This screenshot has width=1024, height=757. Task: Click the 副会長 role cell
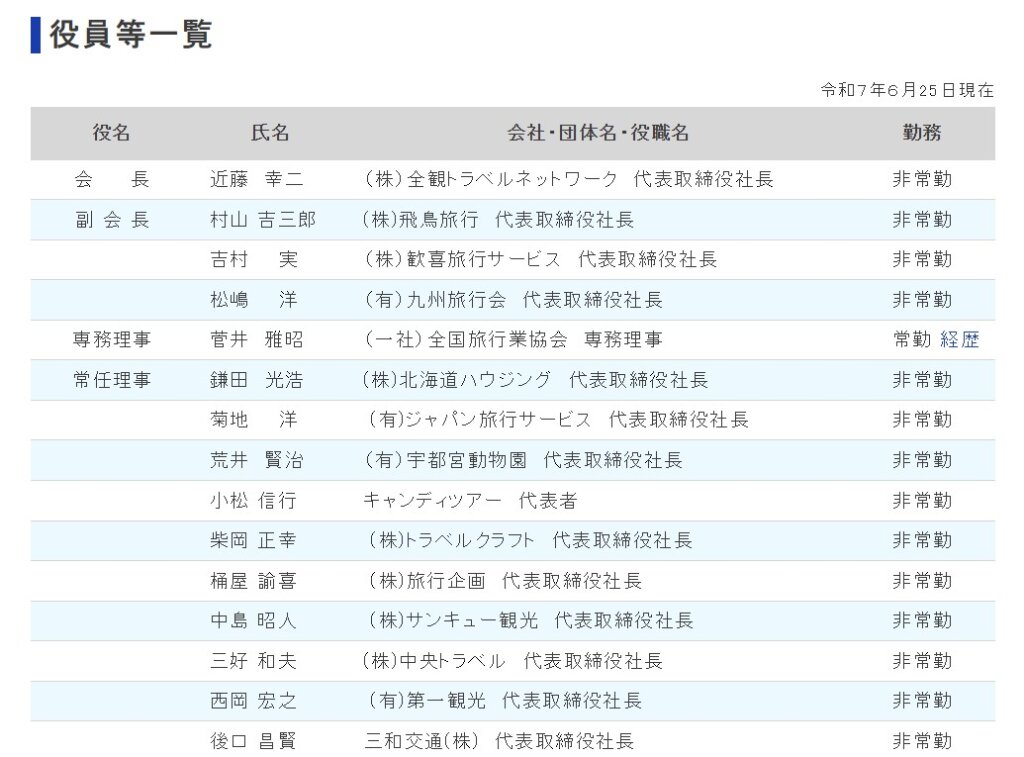(x=112, y=220)
